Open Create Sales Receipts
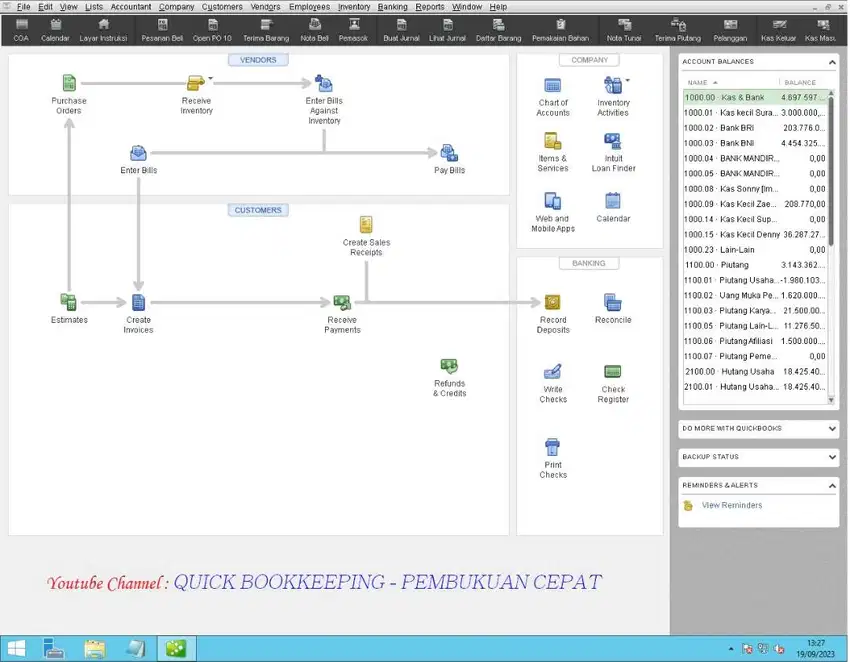 point(366,224)
